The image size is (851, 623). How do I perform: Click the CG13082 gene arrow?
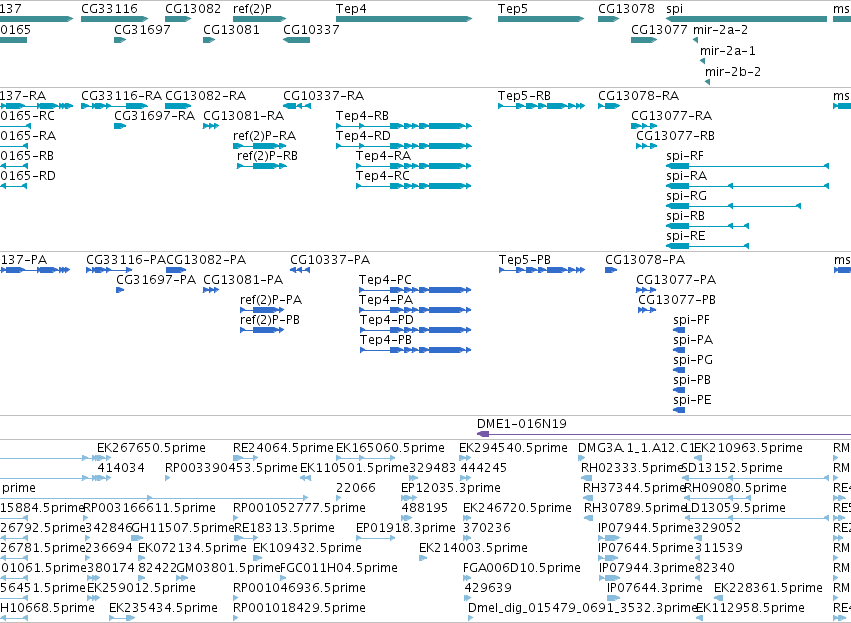(178, 19)
